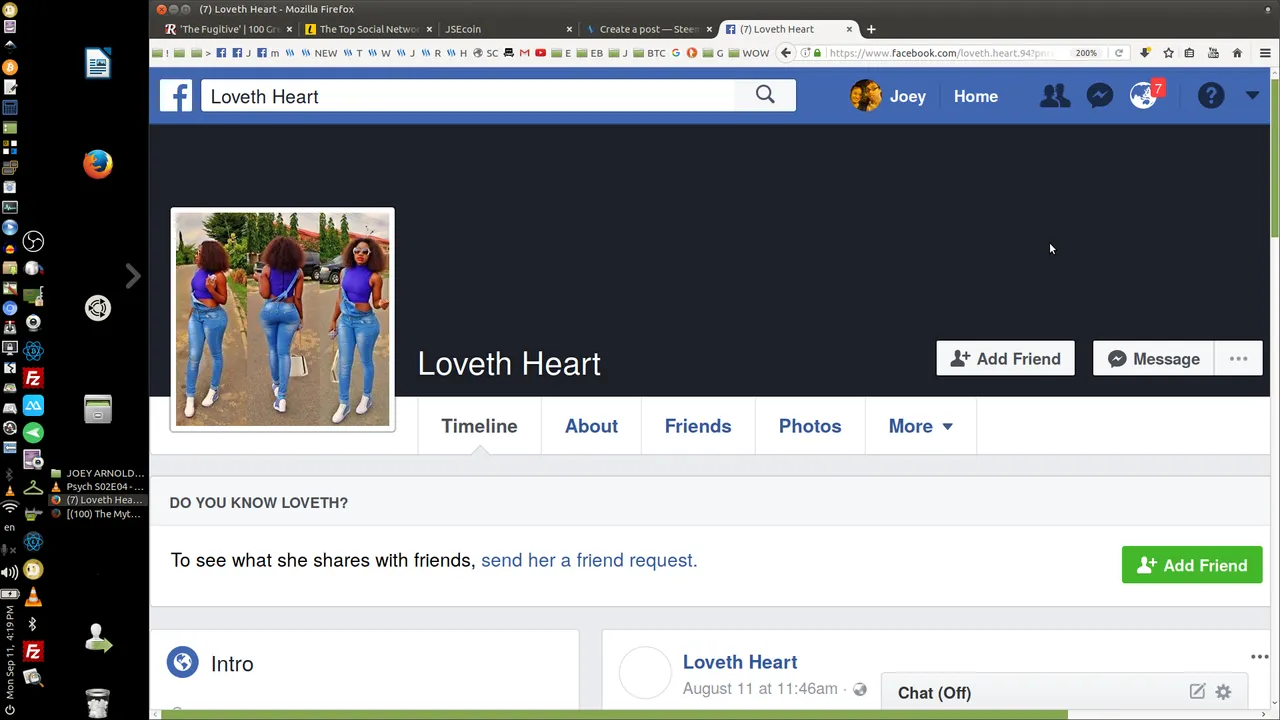Expand the side panel with chevron arrow
Image resolution: width=1280 pixels, height=720 pixels.
point(133,275)
